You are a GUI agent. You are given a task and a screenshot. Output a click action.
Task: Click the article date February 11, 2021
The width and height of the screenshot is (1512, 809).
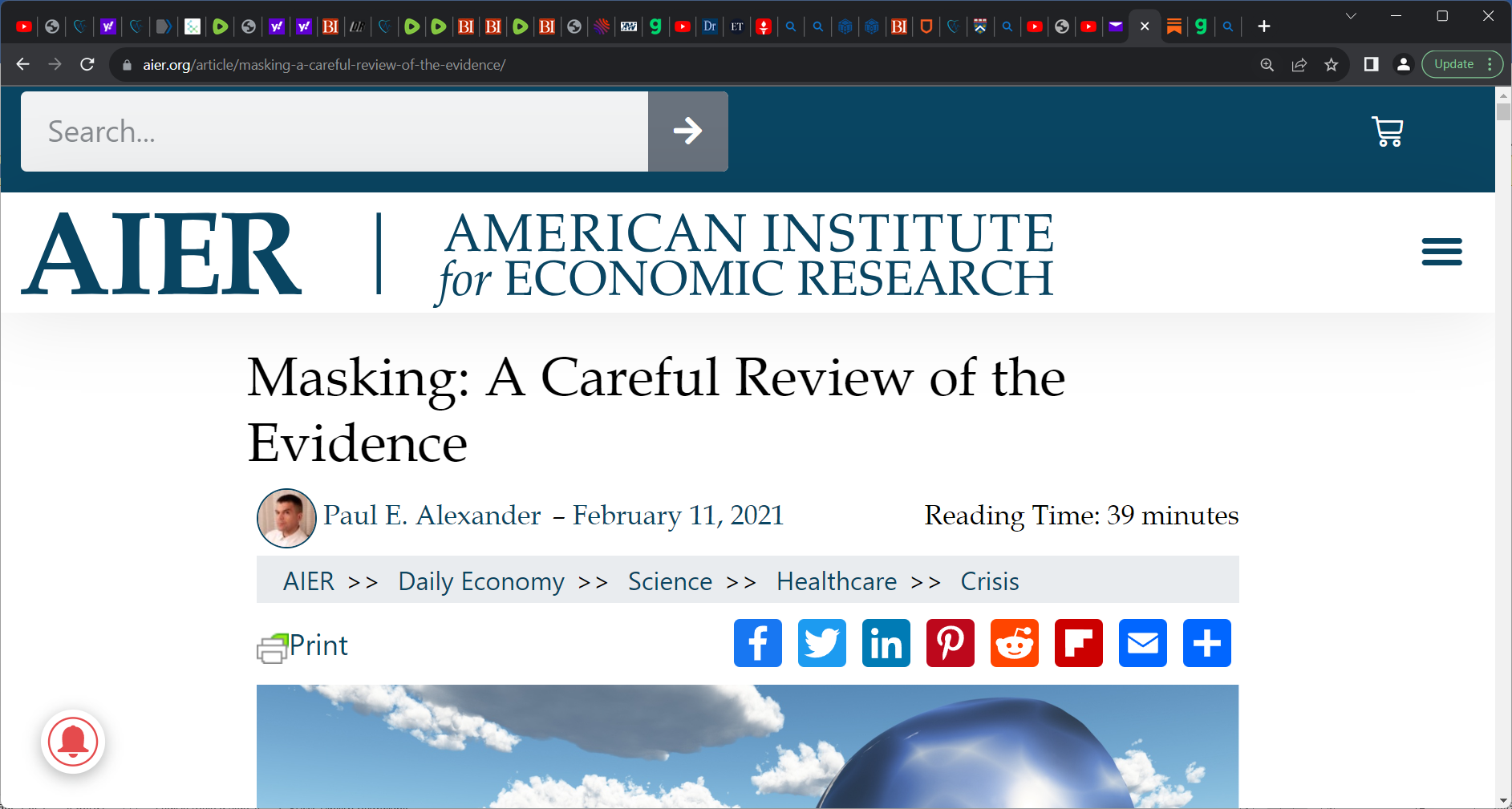tap(678, 516)
